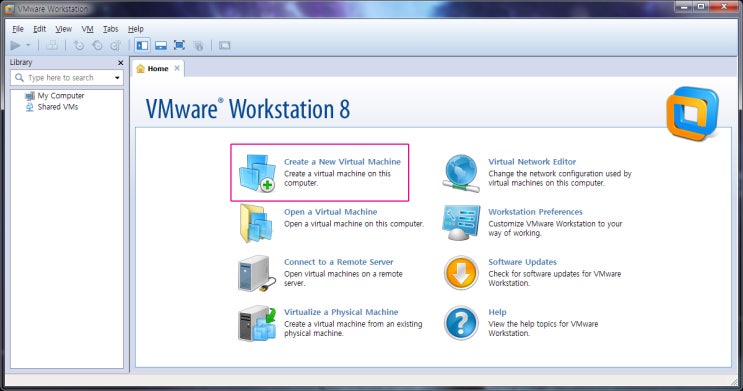Viewport: 743px width, 391px height.
Task: Click the console view toolbar icon
Action: click(x=224, y=45)
